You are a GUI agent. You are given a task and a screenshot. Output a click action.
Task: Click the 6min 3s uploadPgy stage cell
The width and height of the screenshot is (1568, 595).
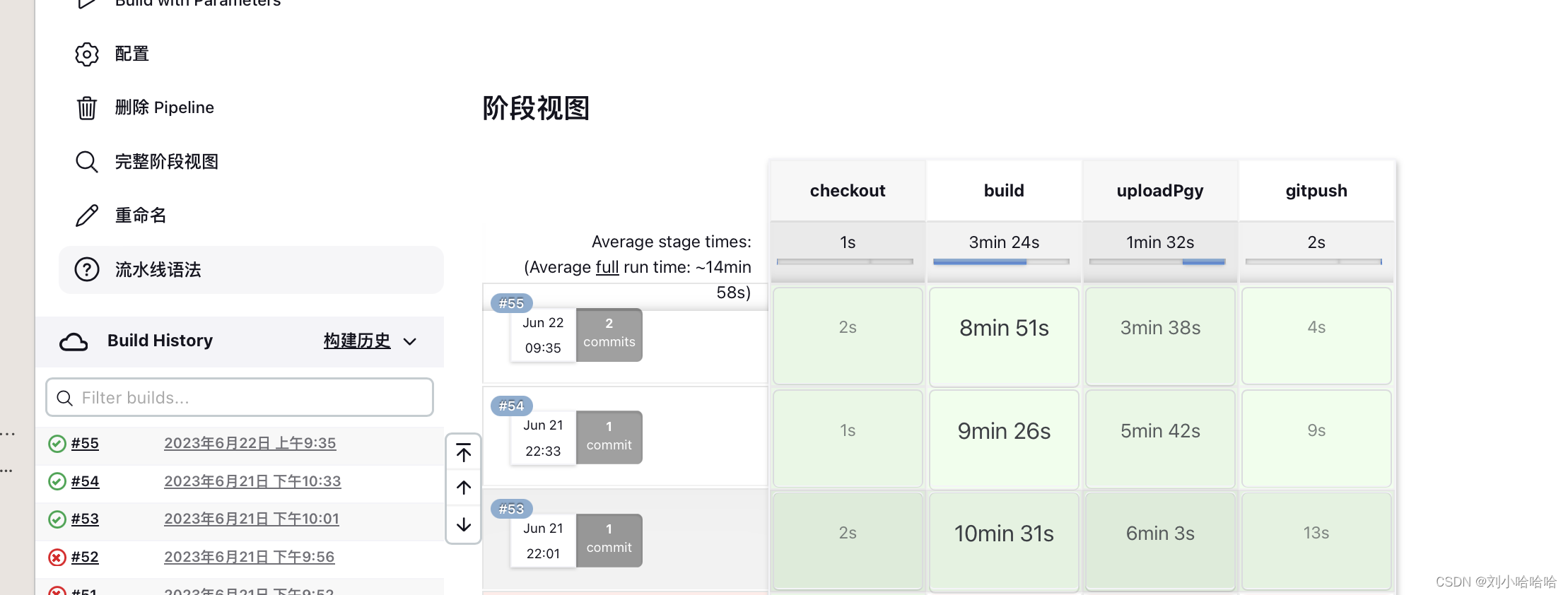1160,541
